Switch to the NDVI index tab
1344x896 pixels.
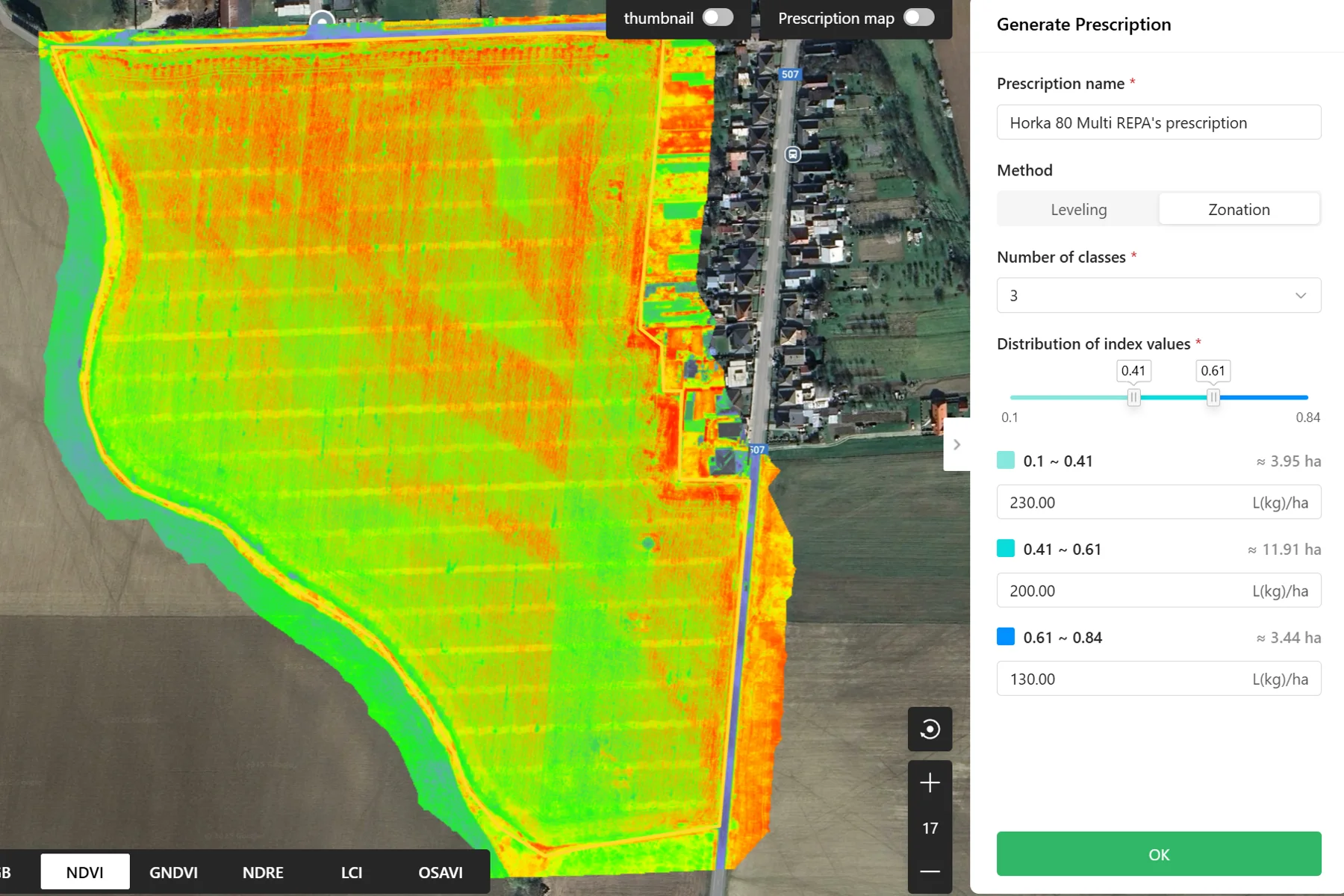coord(85,872)
